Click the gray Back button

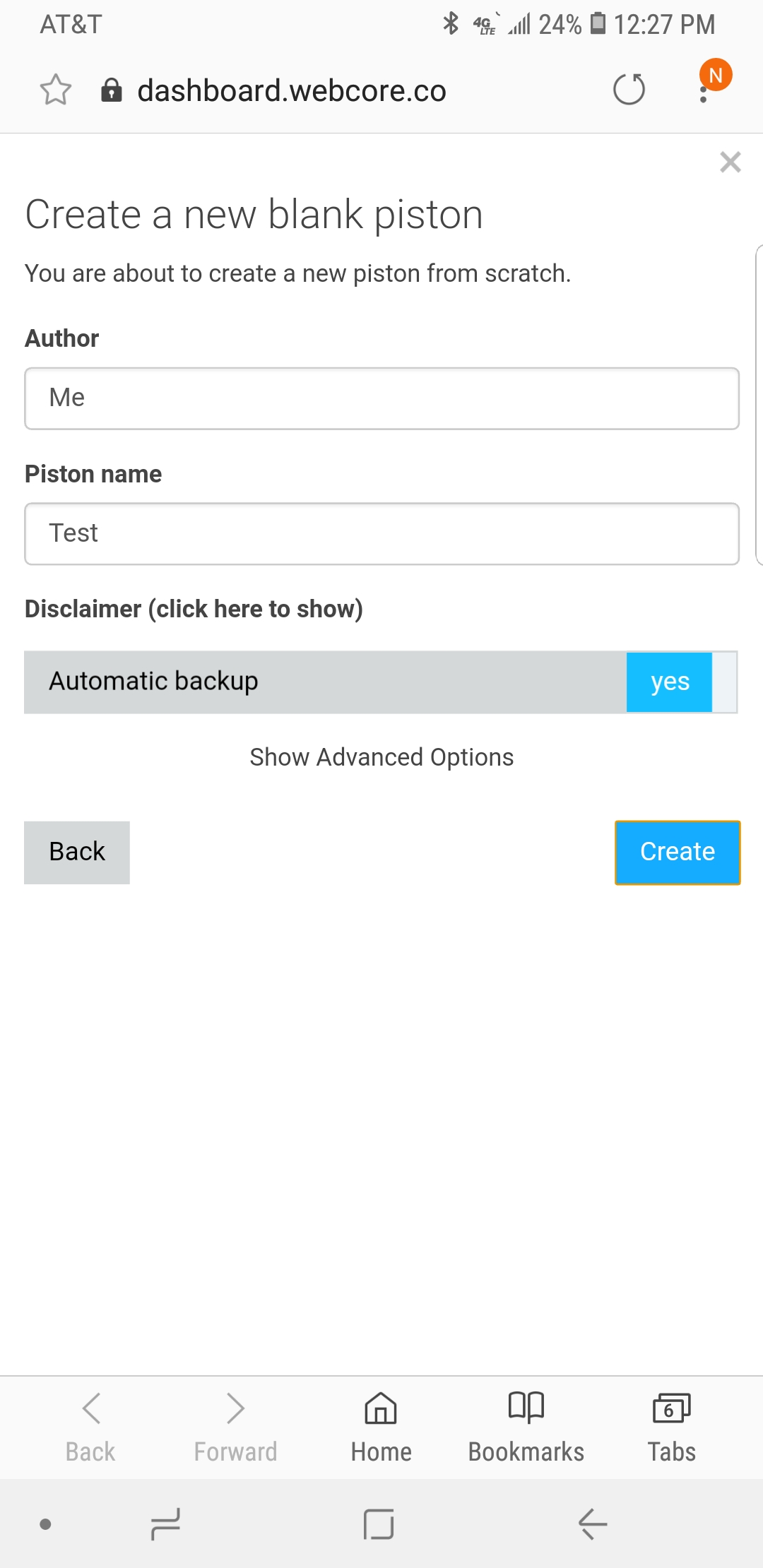coord(77,852)
